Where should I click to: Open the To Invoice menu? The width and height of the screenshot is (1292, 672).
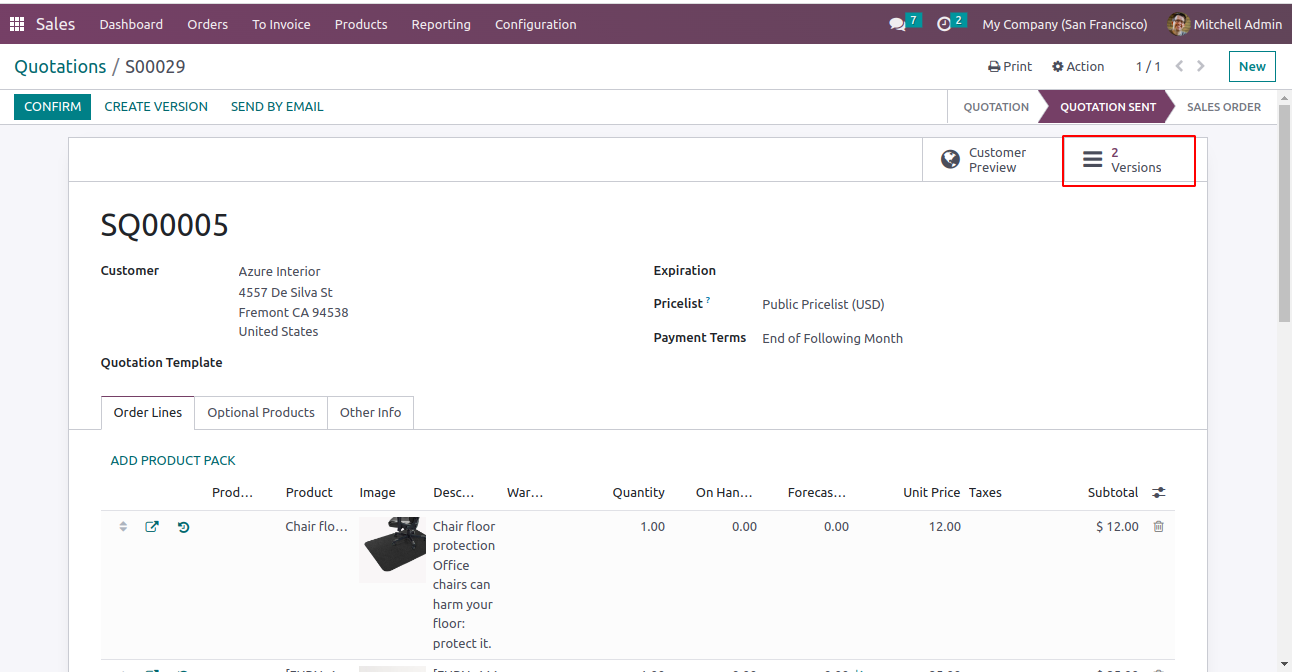(x=281, y=24)
